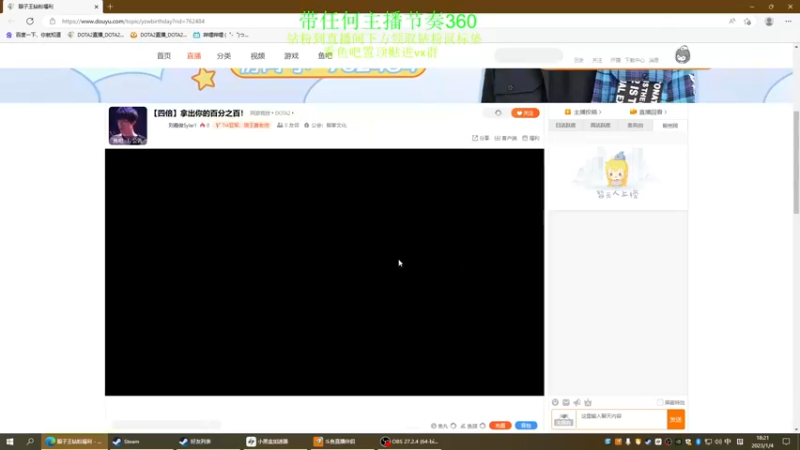Click the 客户端 client link
The image size is (800, 450).
pos(505,138)
